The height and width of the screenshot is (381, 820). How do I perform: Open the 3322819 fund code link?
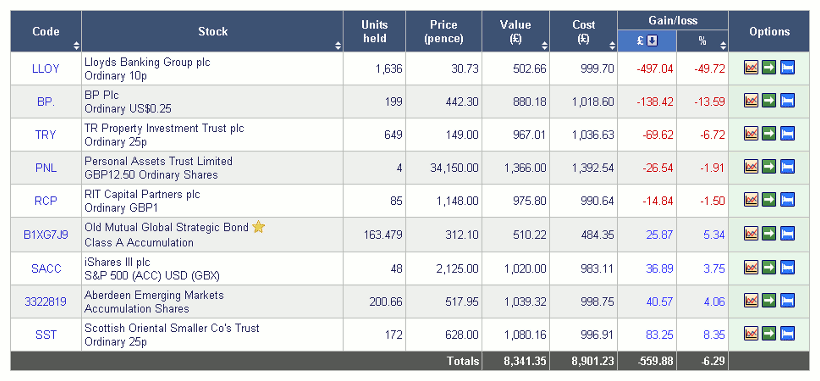coord(46,301)
